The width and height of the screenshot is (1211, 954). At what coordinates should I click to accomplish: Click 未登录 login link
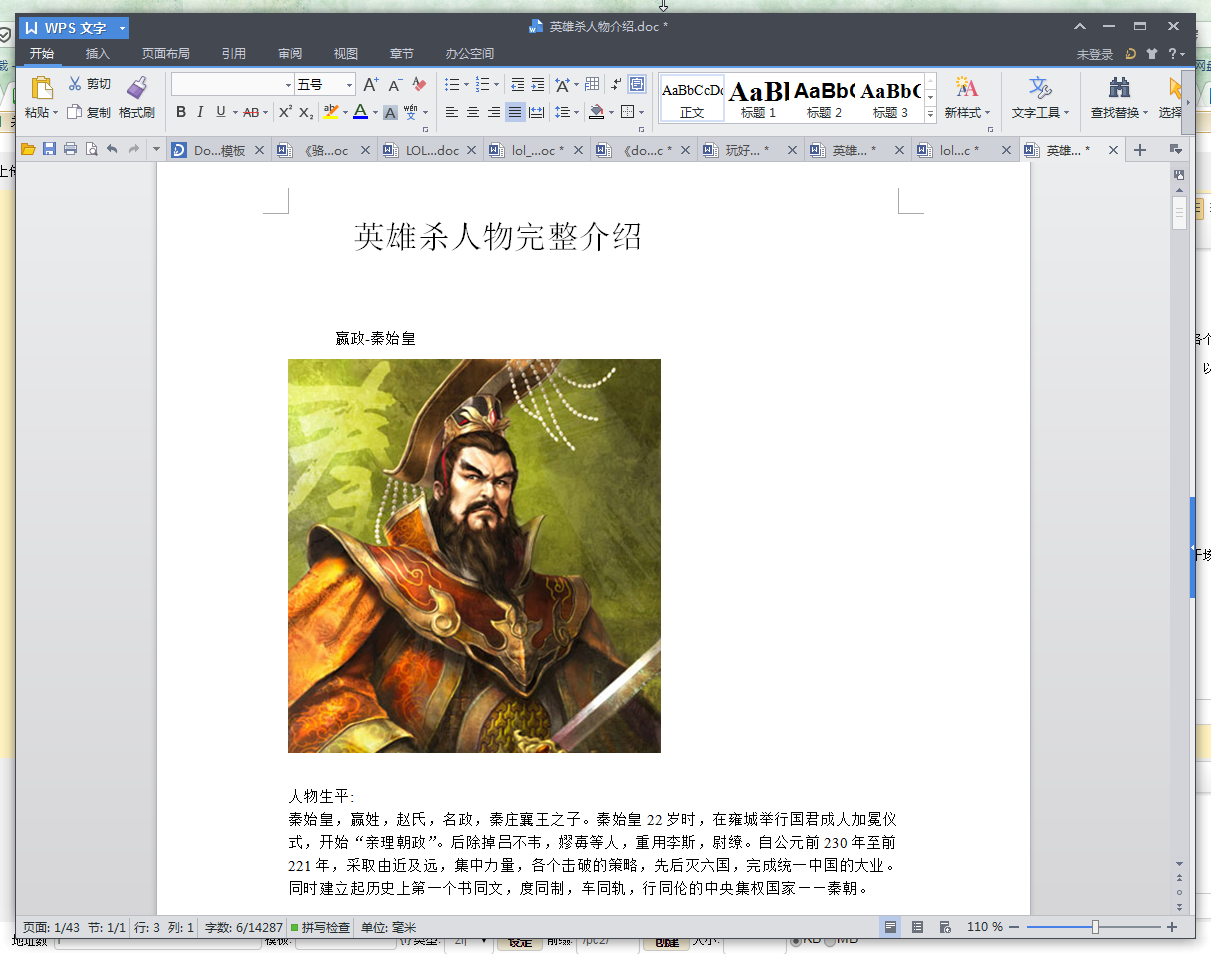[x=1095, y=54]
